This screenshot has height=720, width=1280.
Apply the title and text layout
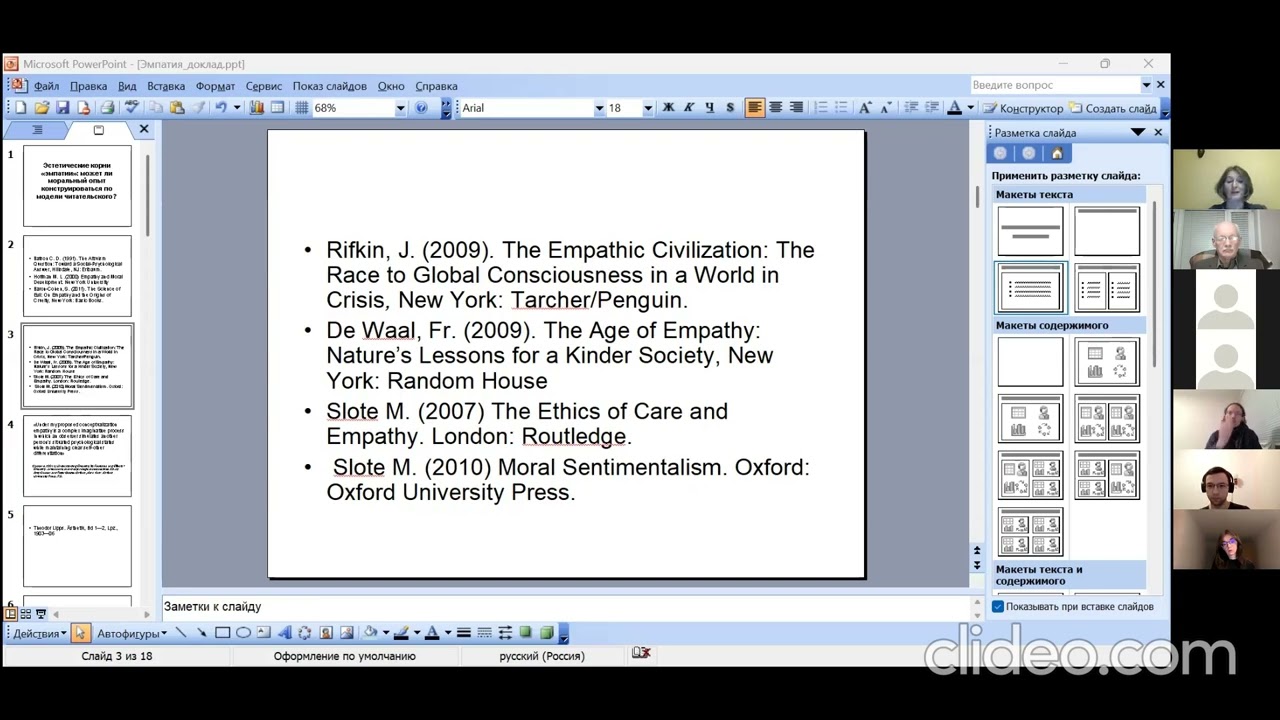pyautogui.click(x=1031, y=288)
